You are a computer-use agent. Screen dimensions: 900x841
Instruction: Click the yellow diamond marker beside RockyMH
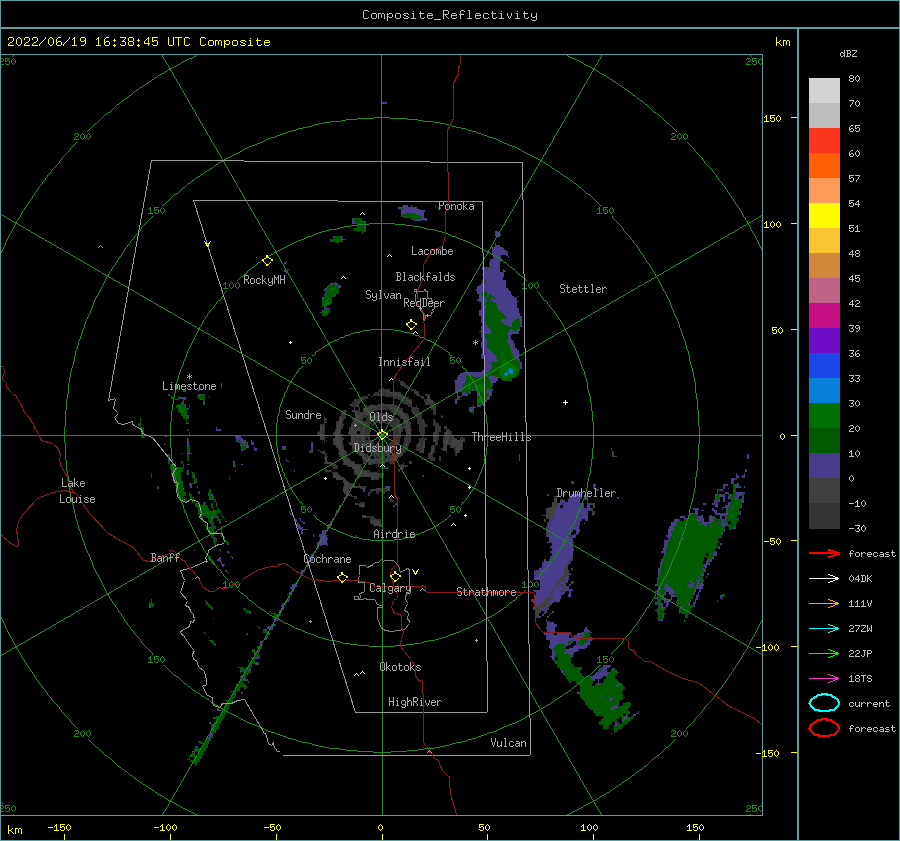267,261
